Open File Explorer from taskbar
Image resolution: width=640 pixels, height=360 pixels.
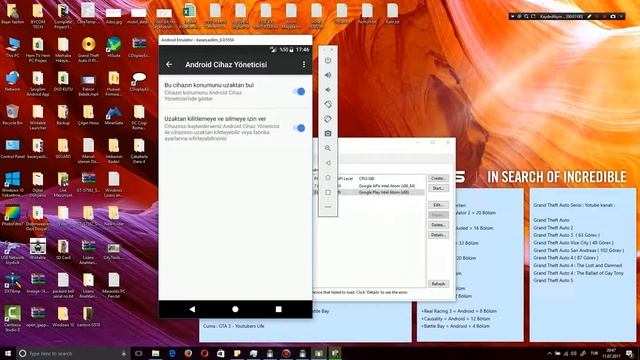156,353
